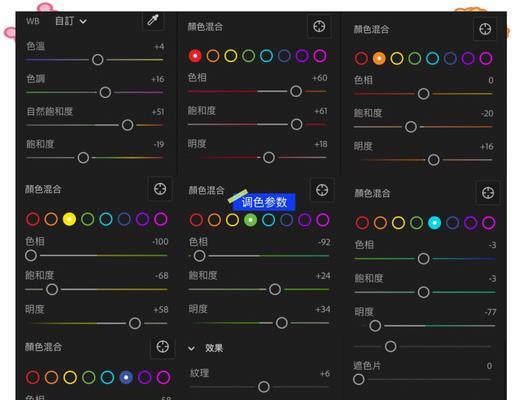Adjust green 色相 slider showing -92
Image resolution: width=520 pixels, height=400 pixels.
pyautogui.click(x=200, y=256)
